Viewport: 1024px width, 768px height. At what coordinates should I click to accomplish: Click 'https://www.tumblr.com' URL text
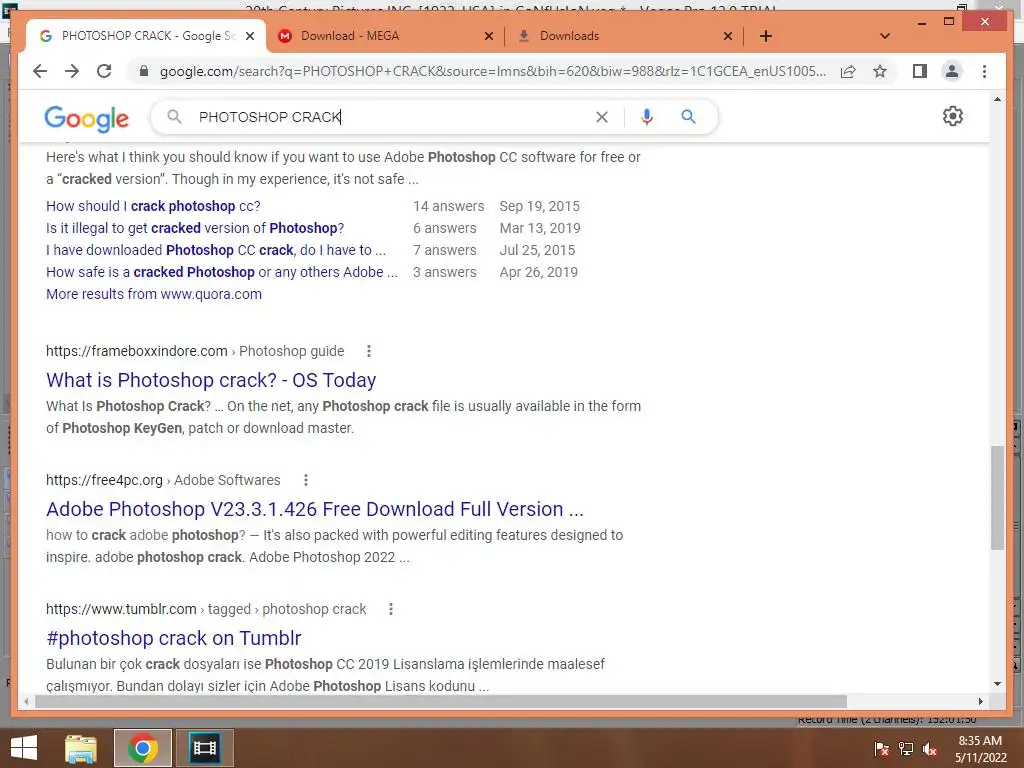121,609
